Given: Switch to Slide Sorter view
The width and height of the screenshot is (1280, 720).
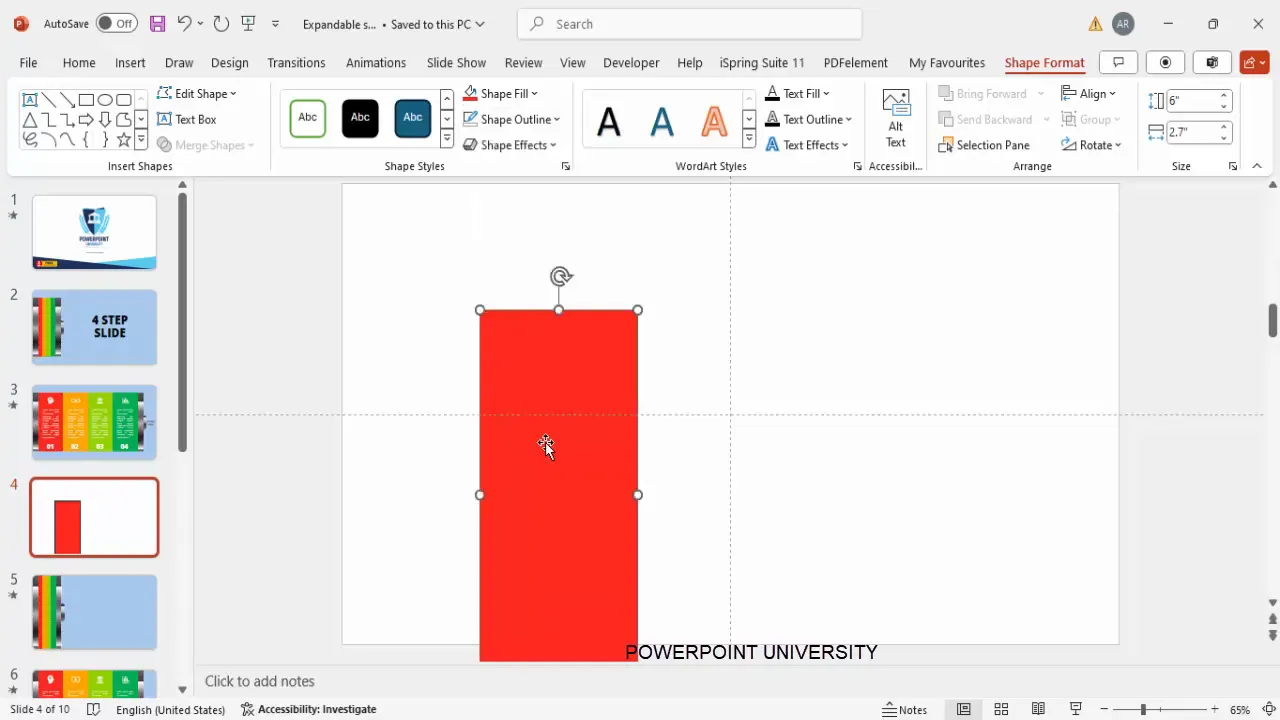Looking at the screenshot, I should (x=1001, y=709).
